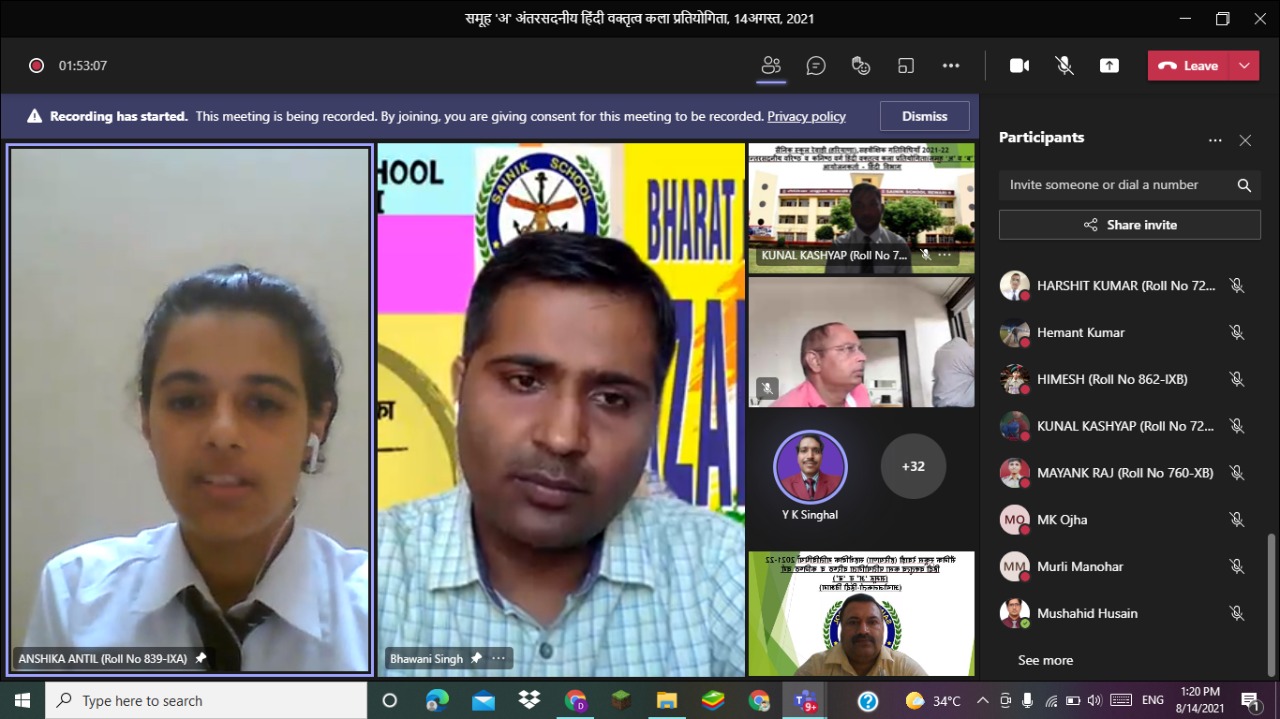Close the Participants panel with X
The width and height of the screenshot is (1280, 719).
point(1245,141)
